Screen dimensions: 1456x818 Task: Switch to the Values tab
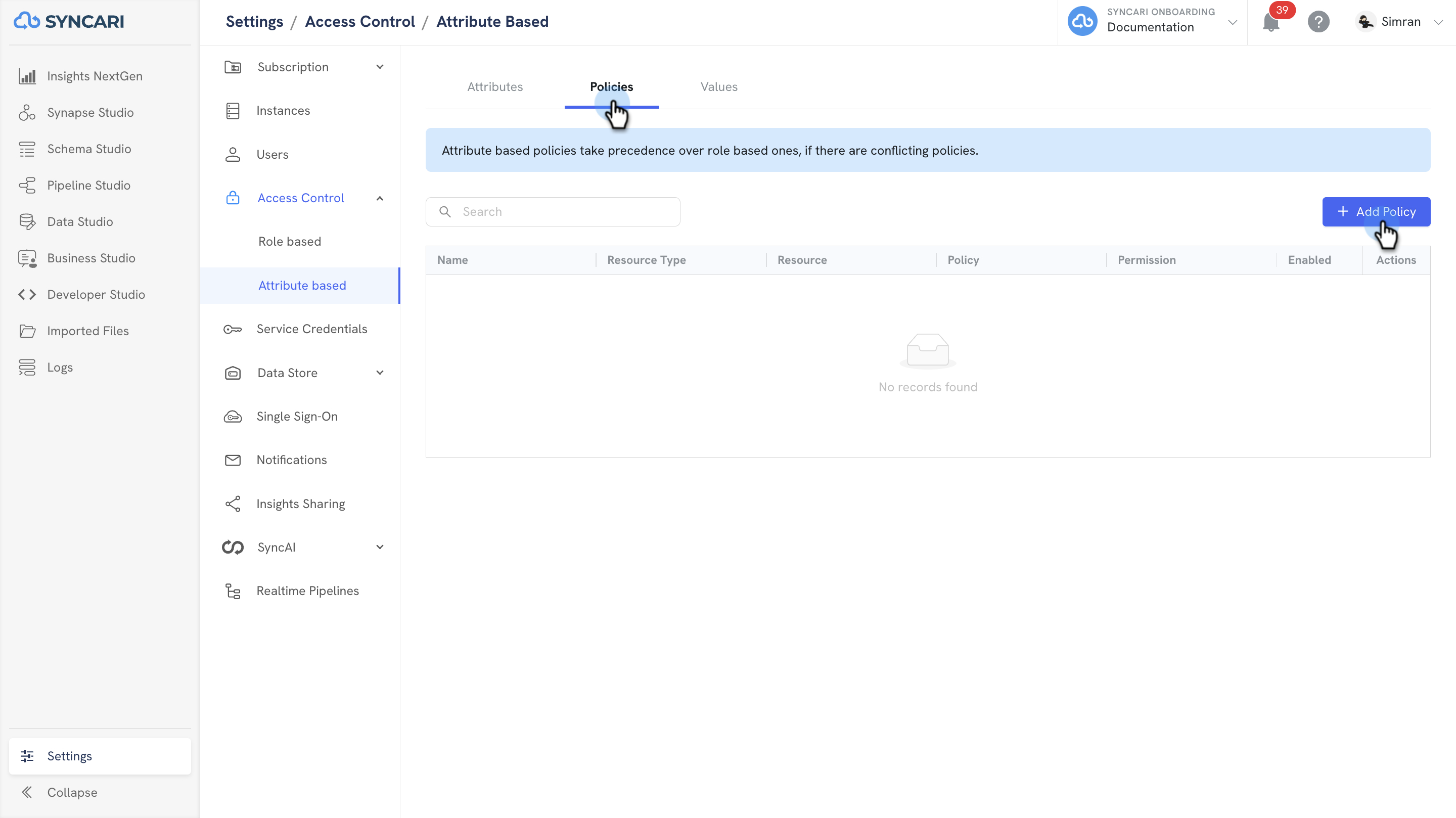[x=719, y=86]
